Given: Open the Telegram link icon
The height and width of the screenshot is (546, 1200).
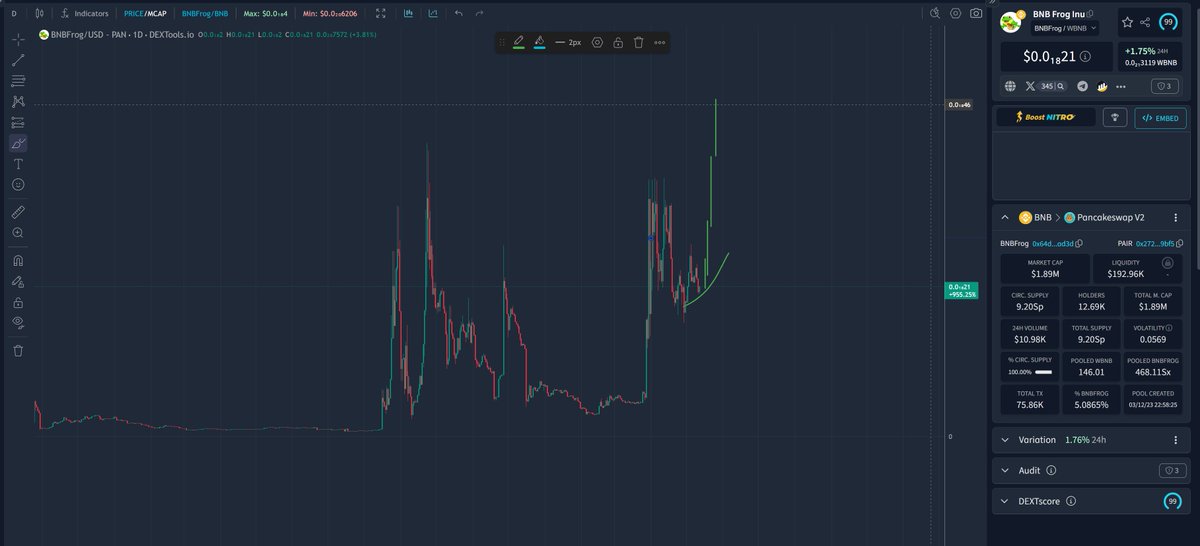Looking at the screenshot, I should point(1082,86).
